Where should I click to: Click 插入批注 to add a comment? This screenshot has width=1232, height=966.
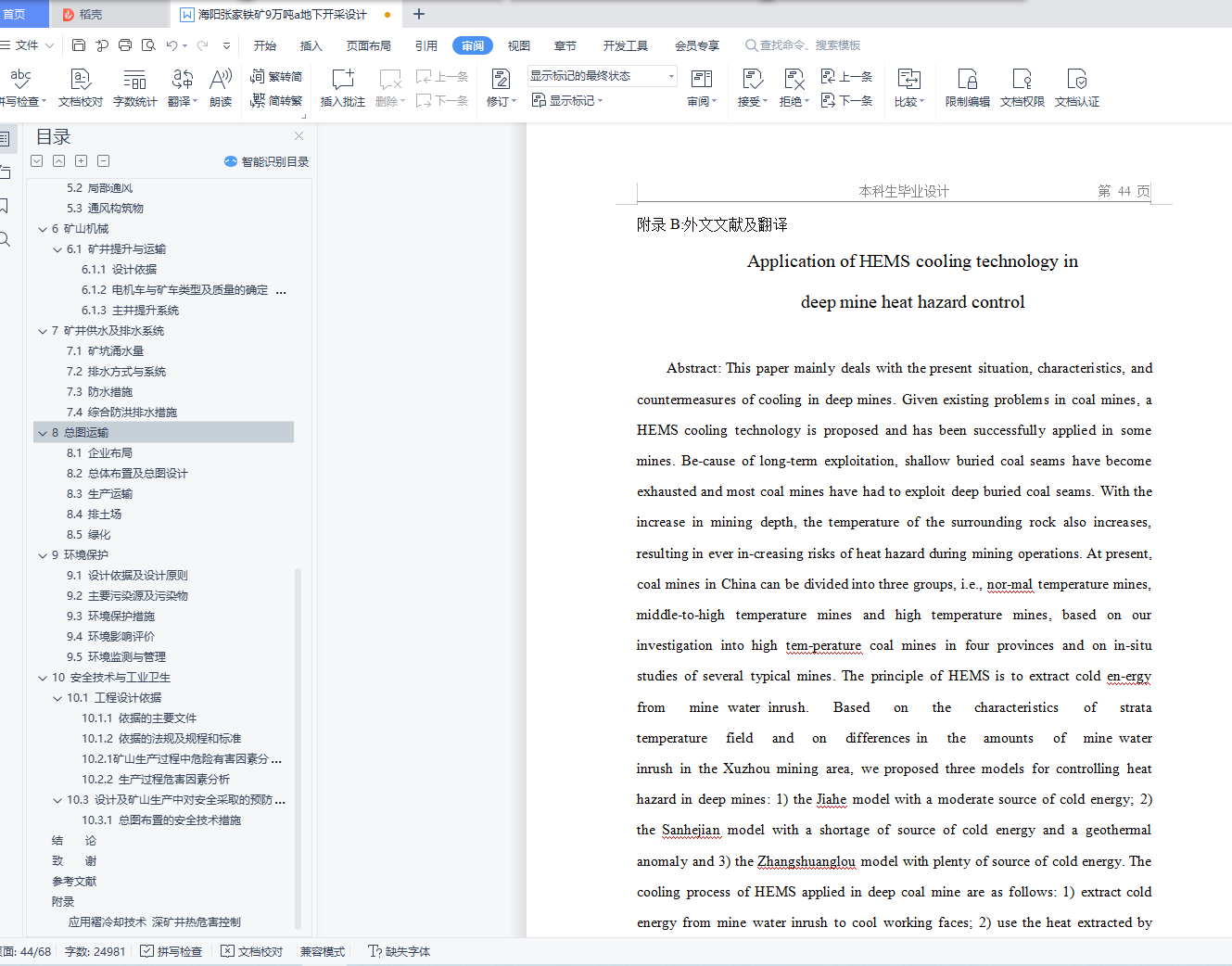pos(343,88)
